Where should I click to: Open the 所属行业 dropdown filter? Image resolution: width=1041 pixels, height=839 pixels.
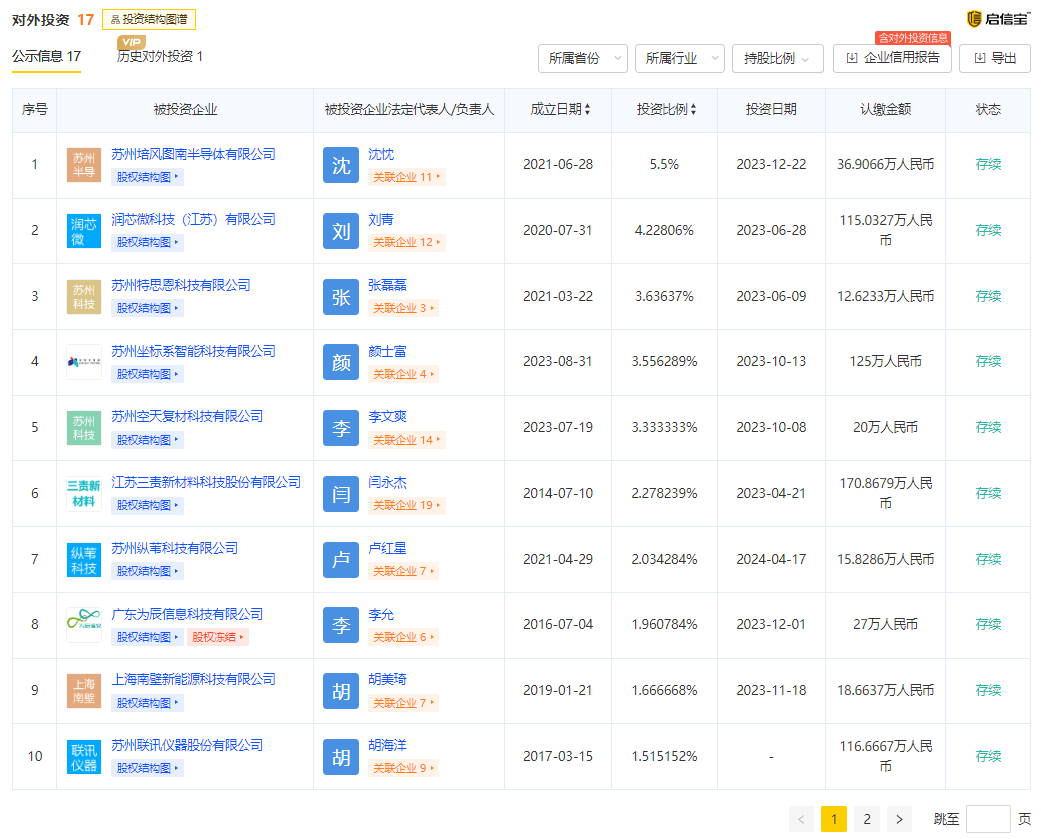click(x=680, y=58)
